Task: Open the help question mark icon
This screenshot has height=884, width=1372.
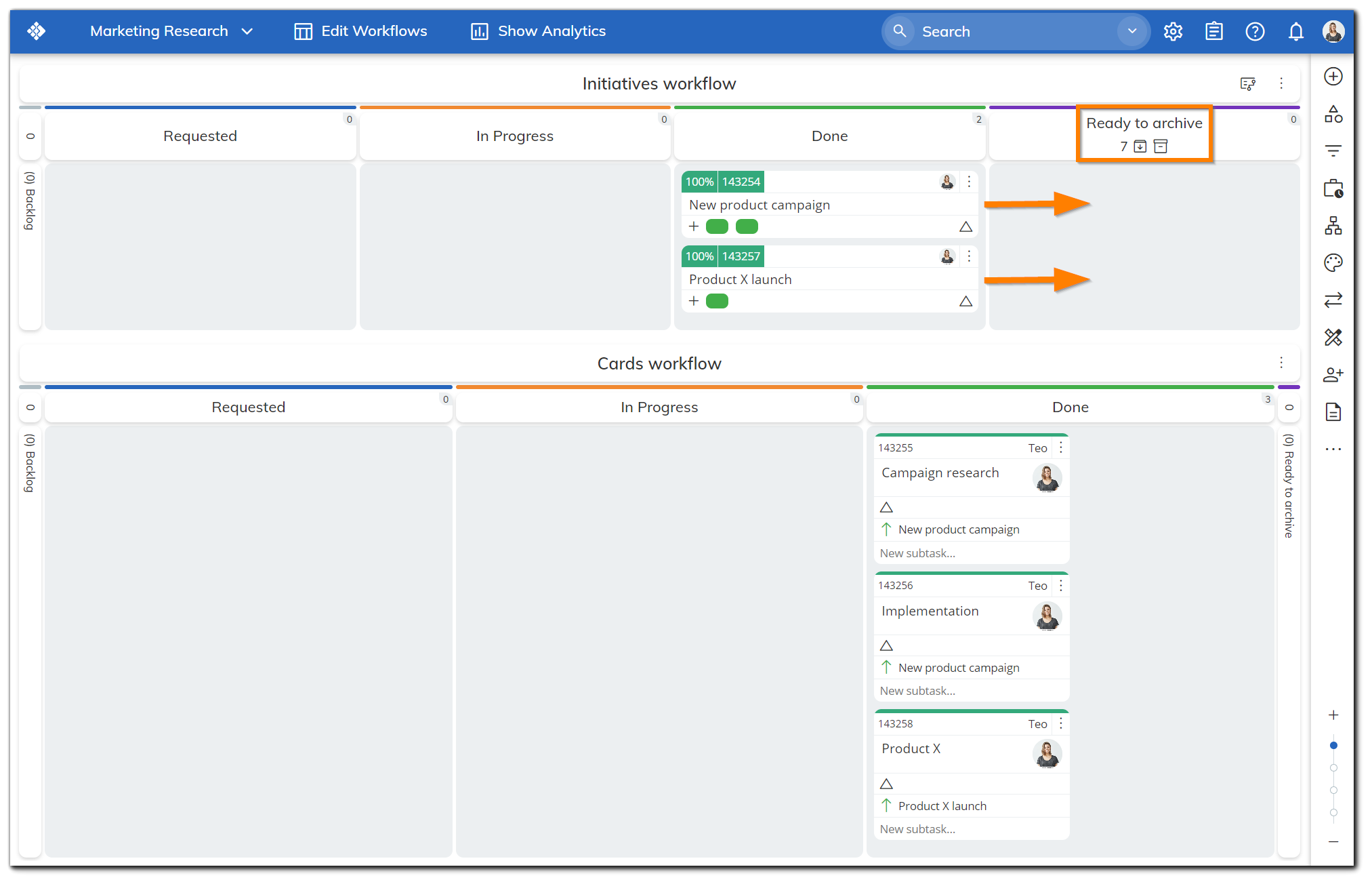Action: pos(1255,32)
